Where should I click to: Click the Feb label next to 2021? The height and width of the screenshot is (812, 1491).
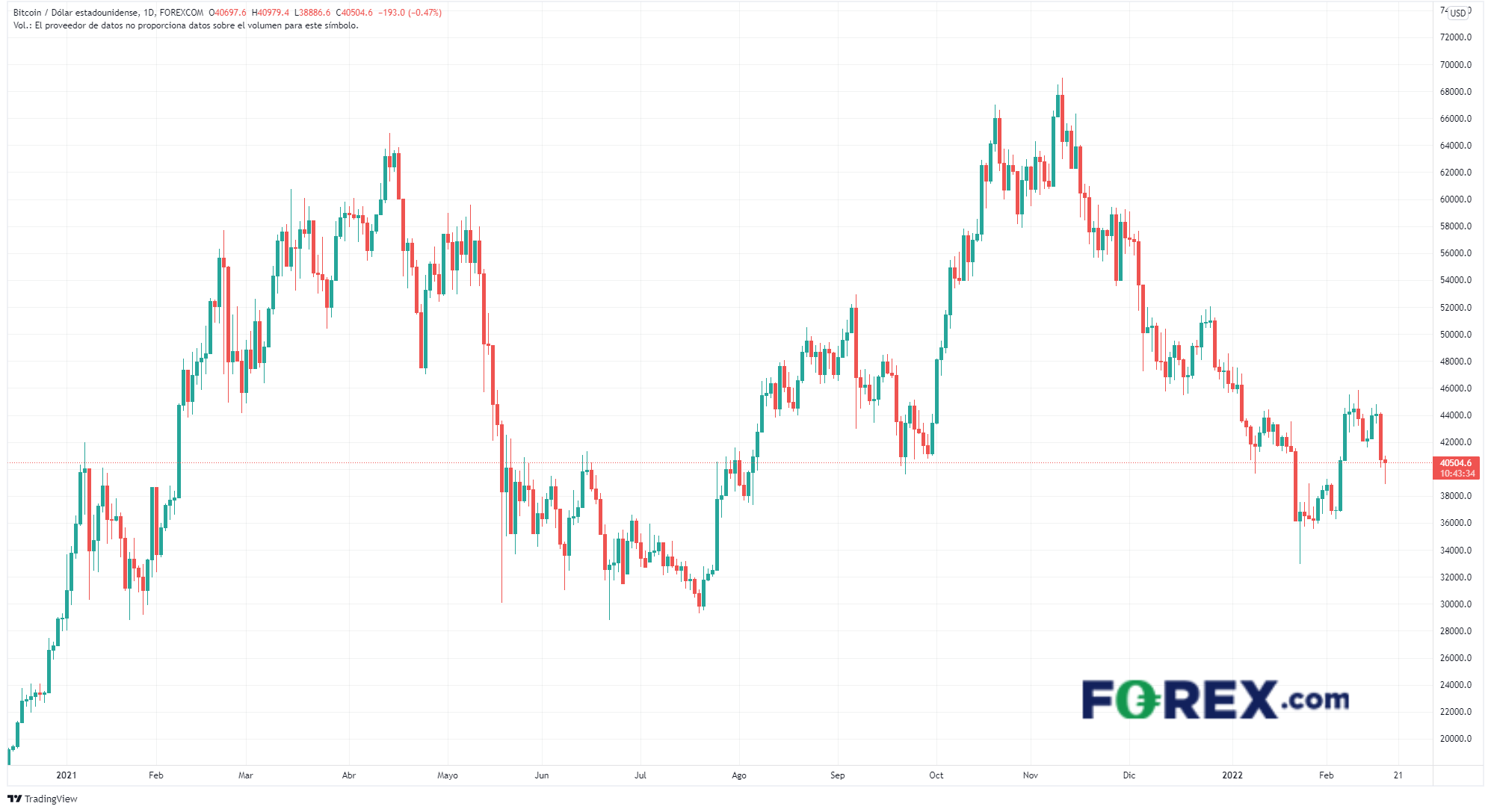pos(155,775)
